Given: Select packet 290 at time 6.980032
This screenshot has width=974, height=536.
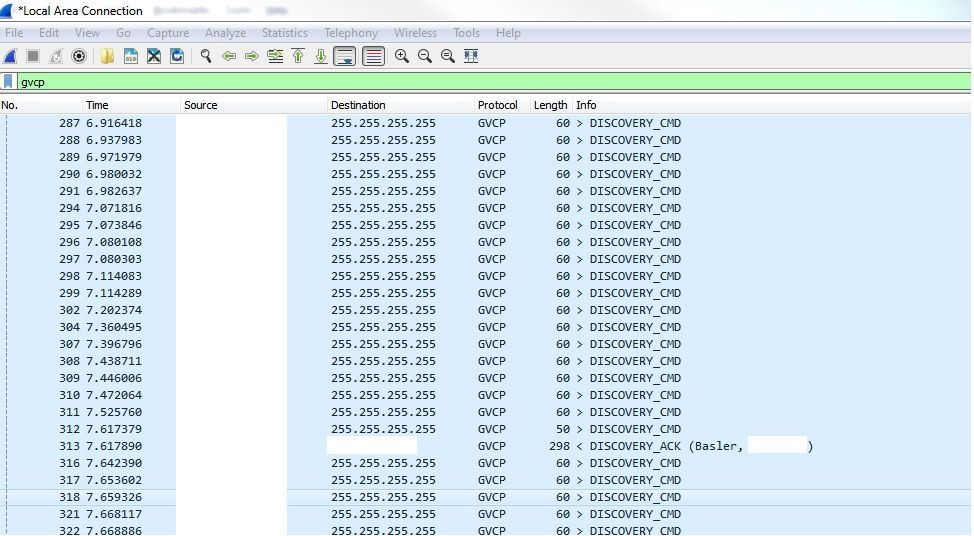Looking at the screenshot, I should pyautogui.click(x=485, y=174).
